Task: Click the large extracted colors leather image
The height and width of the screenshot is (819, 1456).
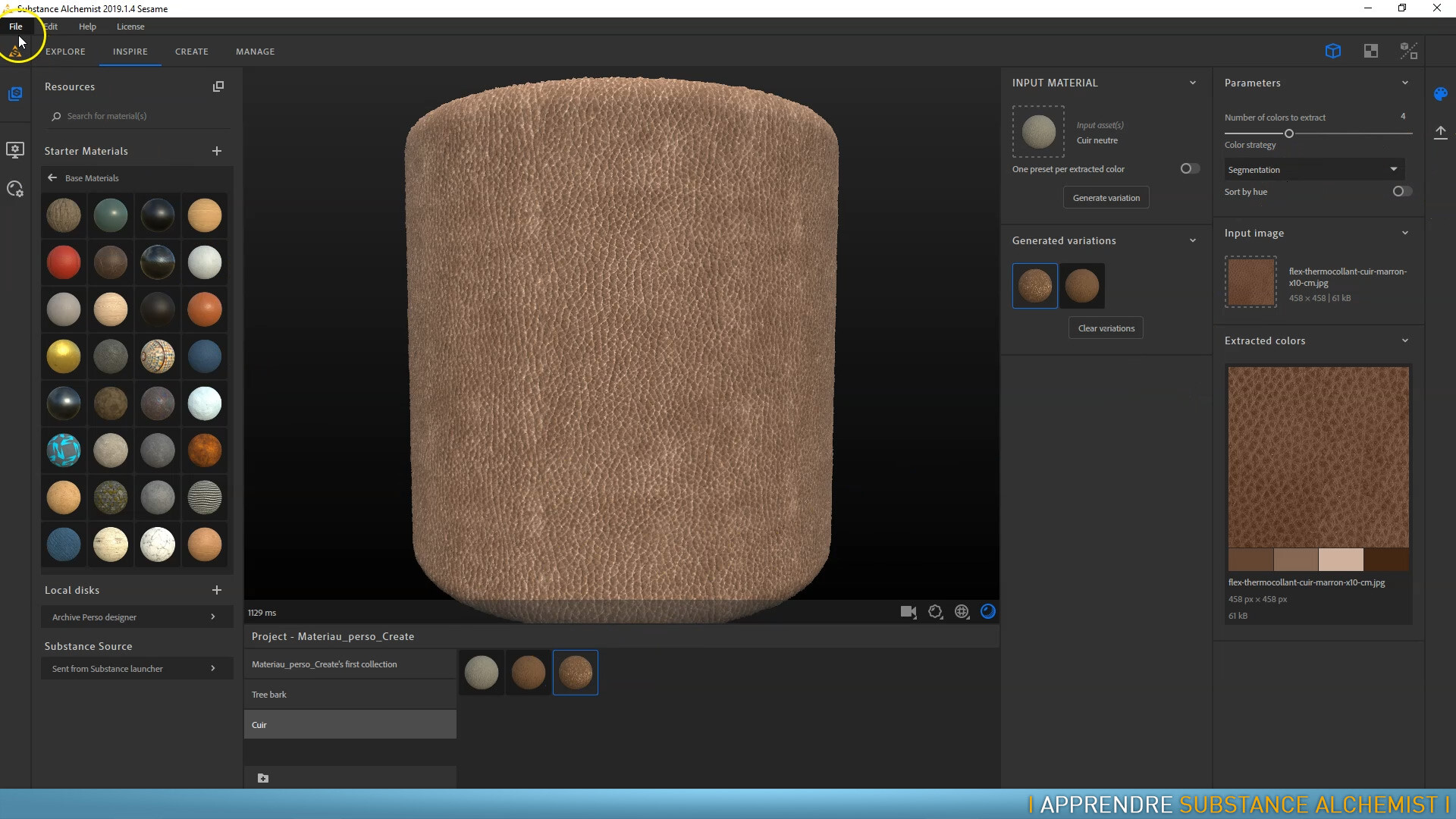Action: point(1319,457)
